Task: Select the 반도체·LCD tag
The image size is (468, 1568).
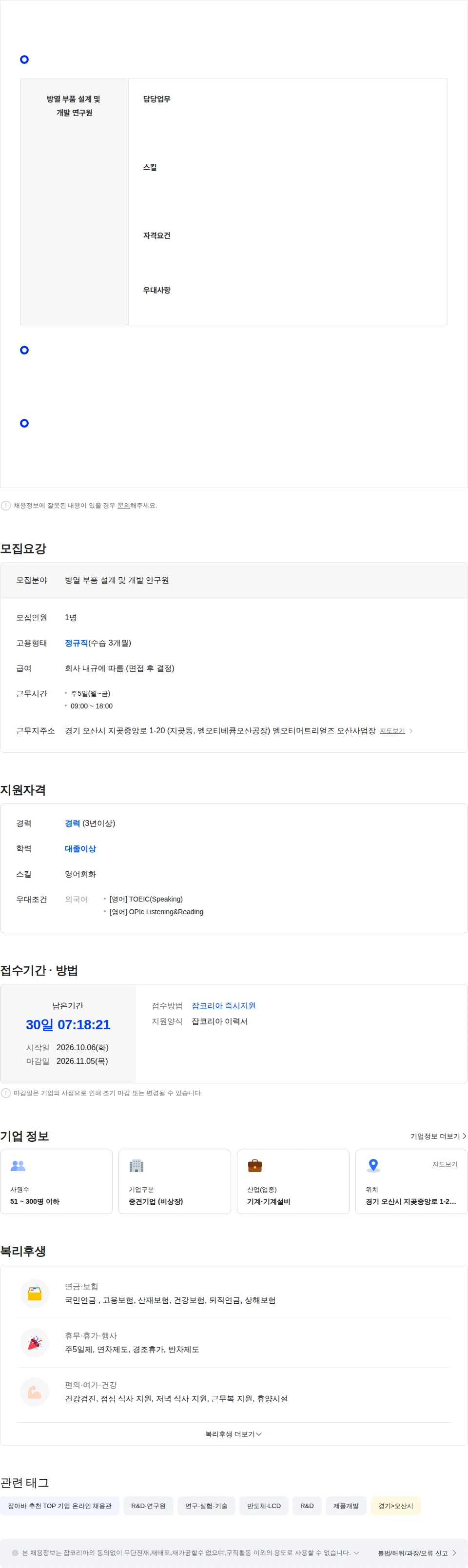Action: click(x=264, y=1505)
